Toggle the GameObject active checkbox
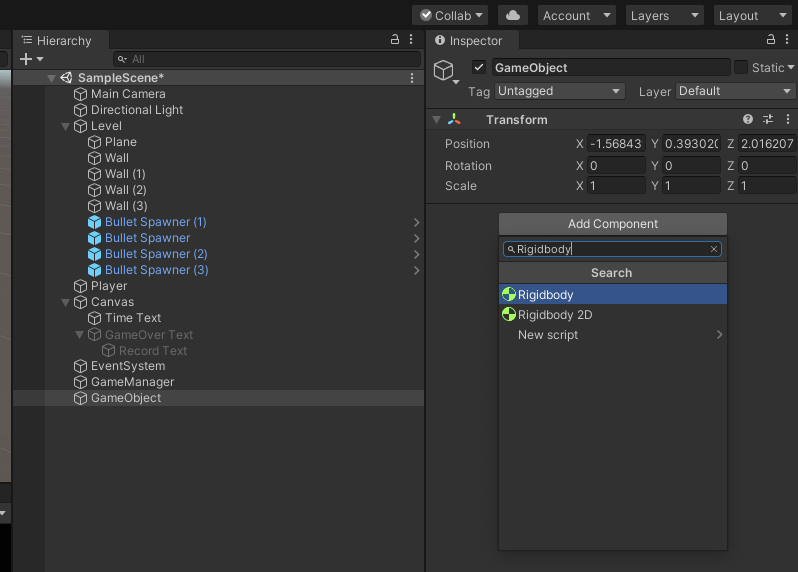Image resolution: width=798 pixels, height=572 pixels. click(x=478, y=67)
